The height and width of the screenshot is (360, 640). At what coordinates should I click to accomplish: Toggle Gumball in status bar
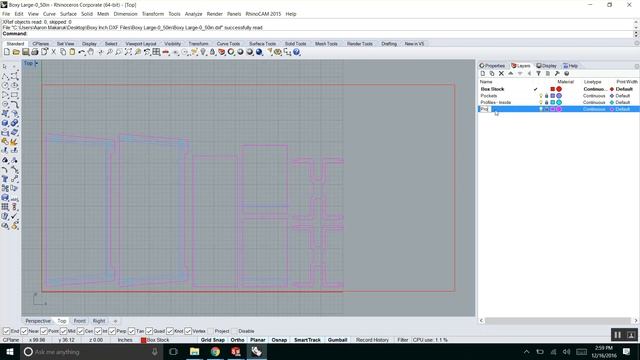click(x=338, y=340)
